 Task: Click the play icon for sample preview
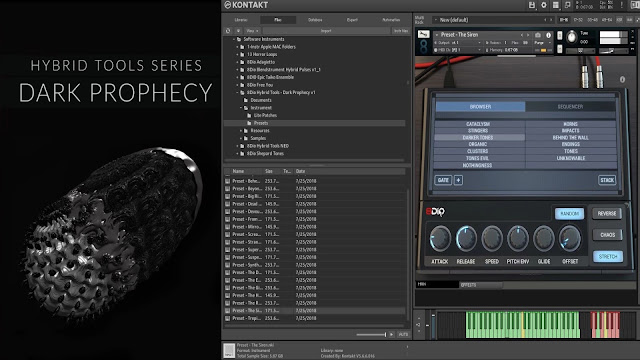tap(391, 335)
